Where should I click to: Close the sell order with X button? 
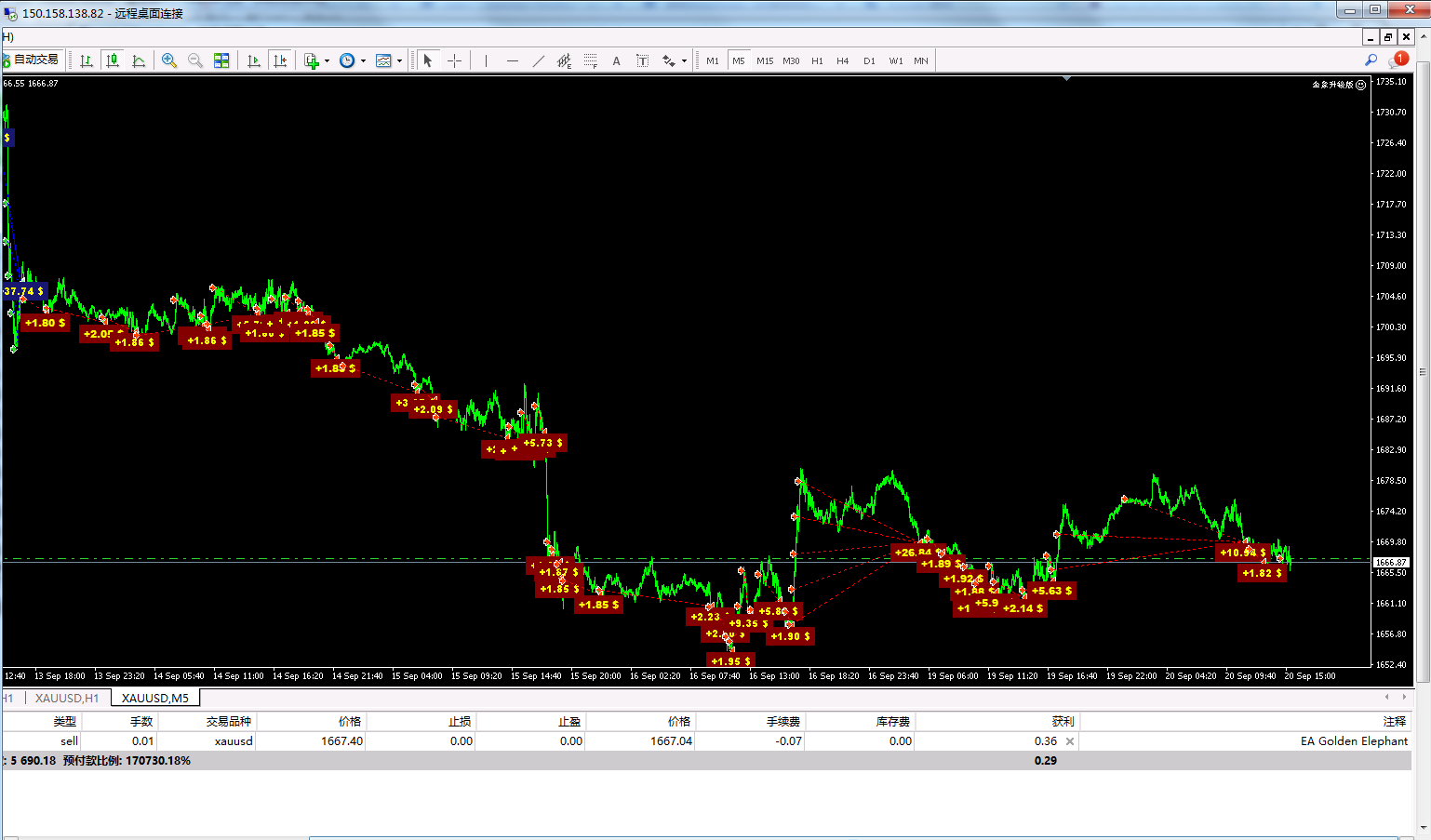(1070, 741)
